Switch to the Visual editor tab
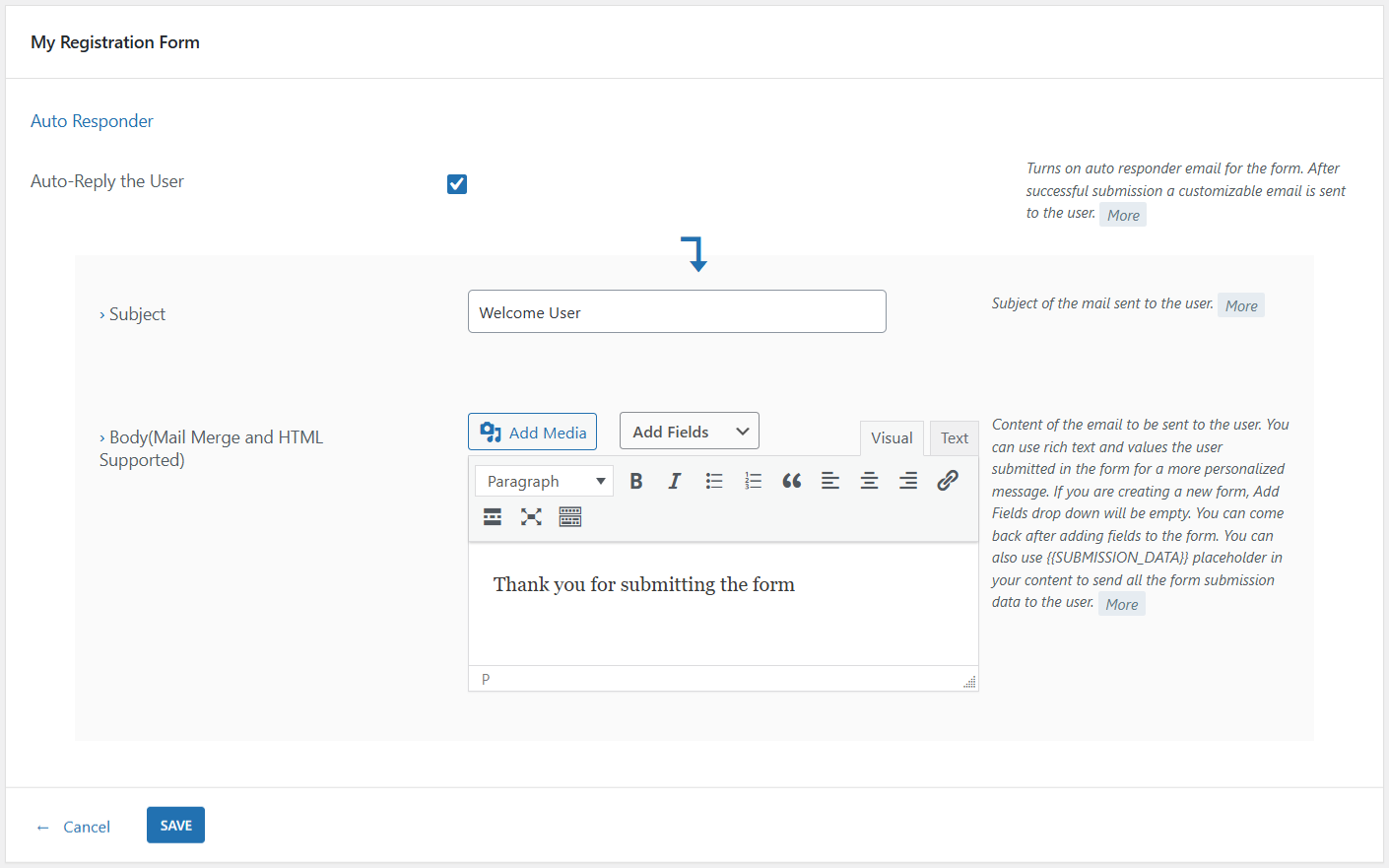 (892, 438)
